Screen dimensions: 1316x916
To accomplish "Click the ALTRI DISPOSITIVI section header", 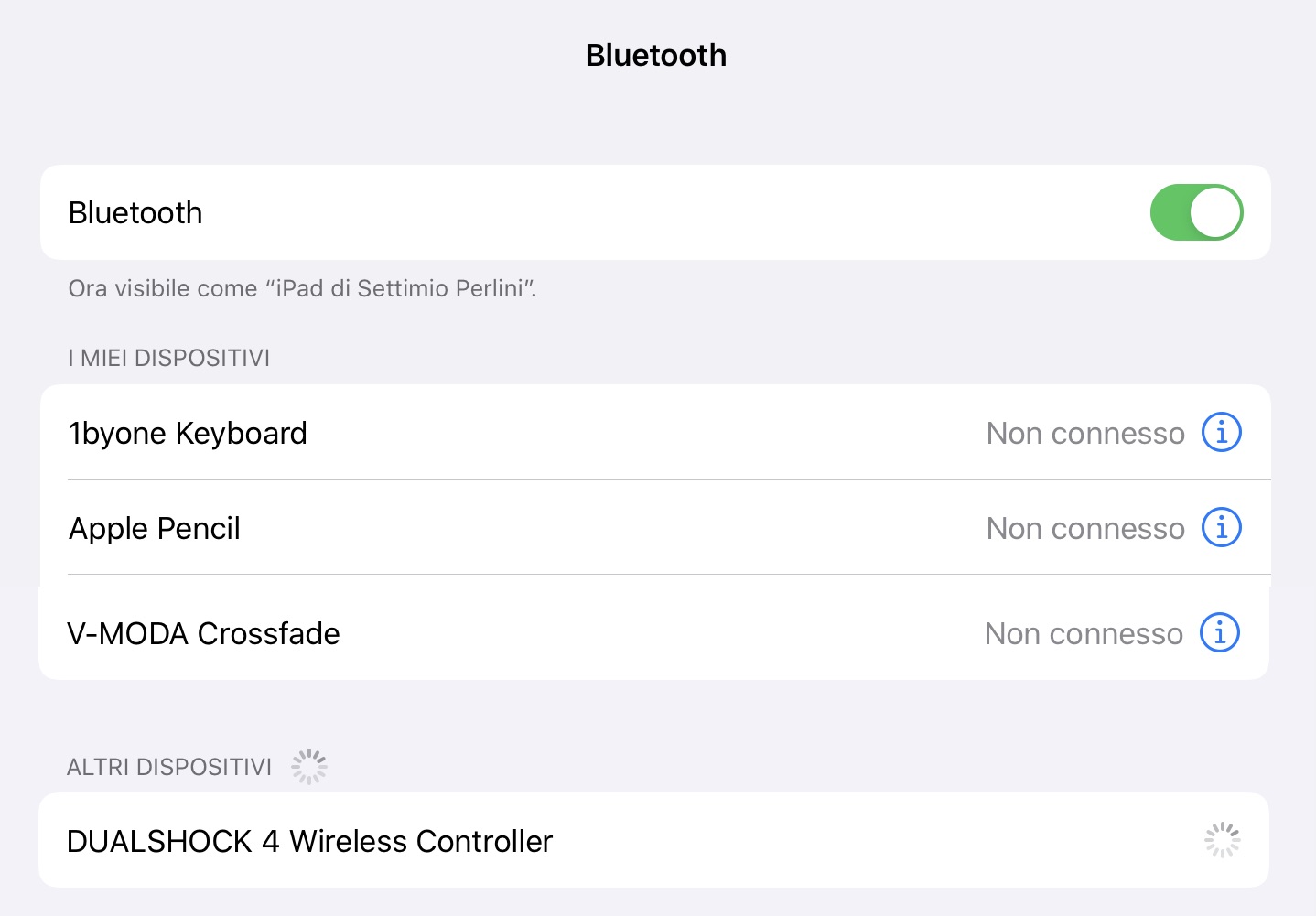I will 169,767.
